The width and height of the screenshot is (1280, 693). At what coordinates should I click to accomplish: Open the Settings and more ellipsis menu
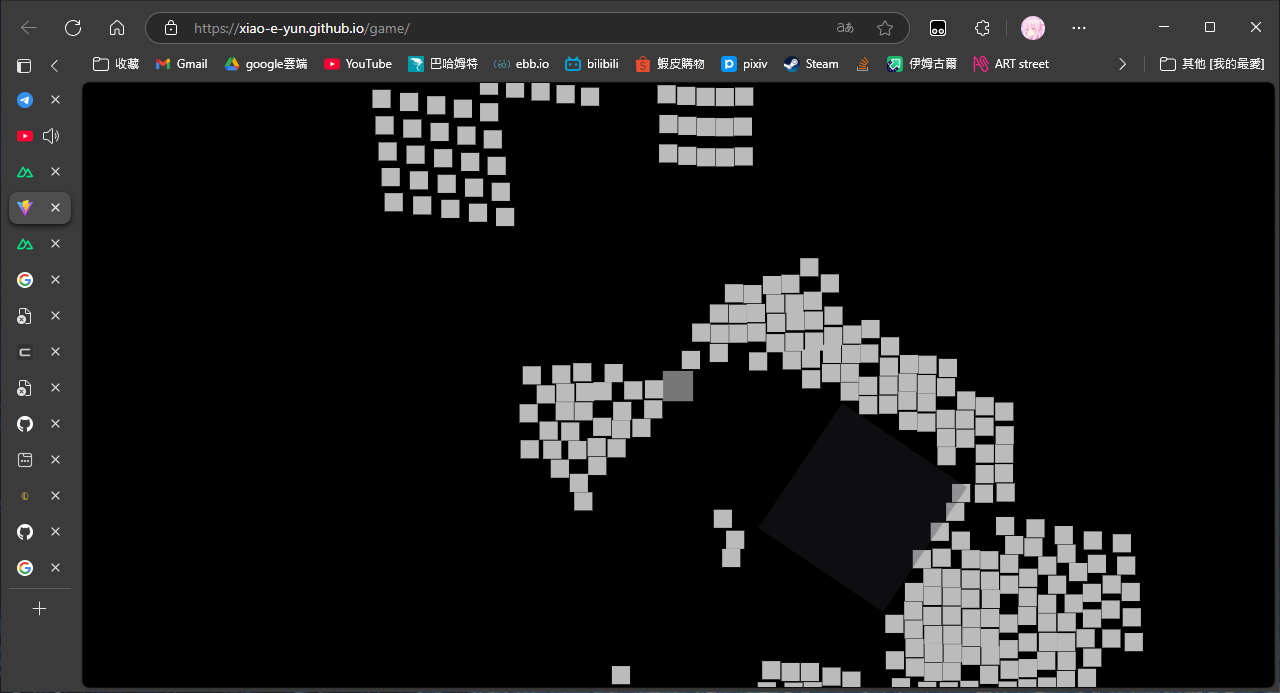click(1079, 28)
